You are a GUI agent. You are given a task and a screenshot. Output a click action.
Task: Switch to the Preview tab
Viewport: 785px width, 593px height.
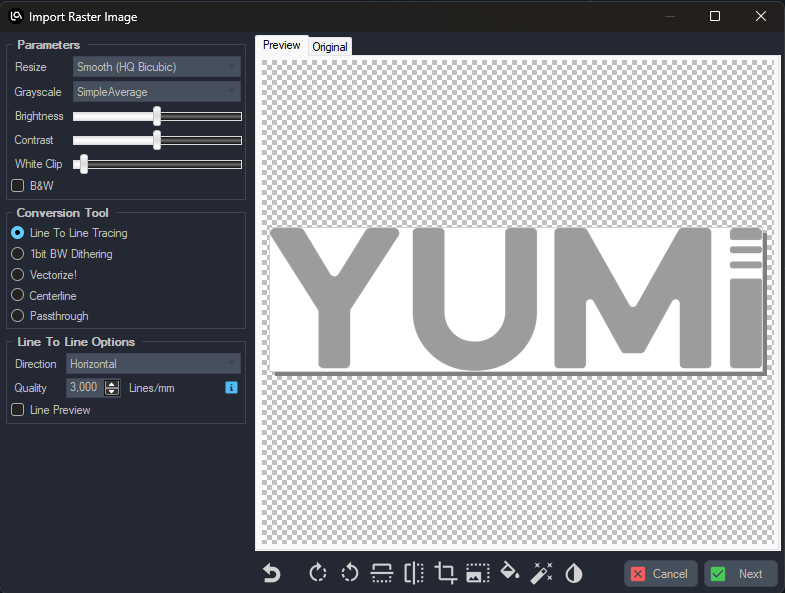pos(281,45)
